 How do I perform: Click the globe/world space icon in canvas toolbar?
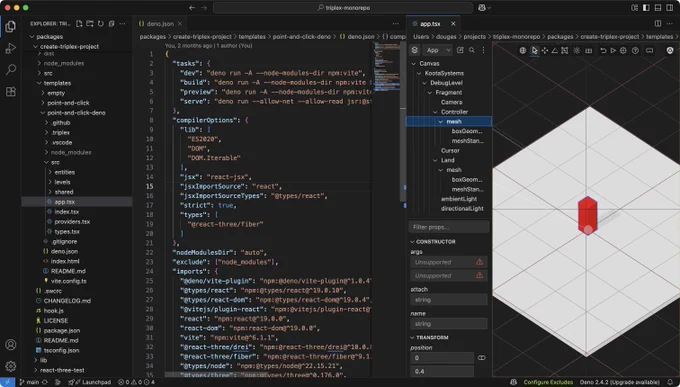pyautogui.click(x=523, y=51)
